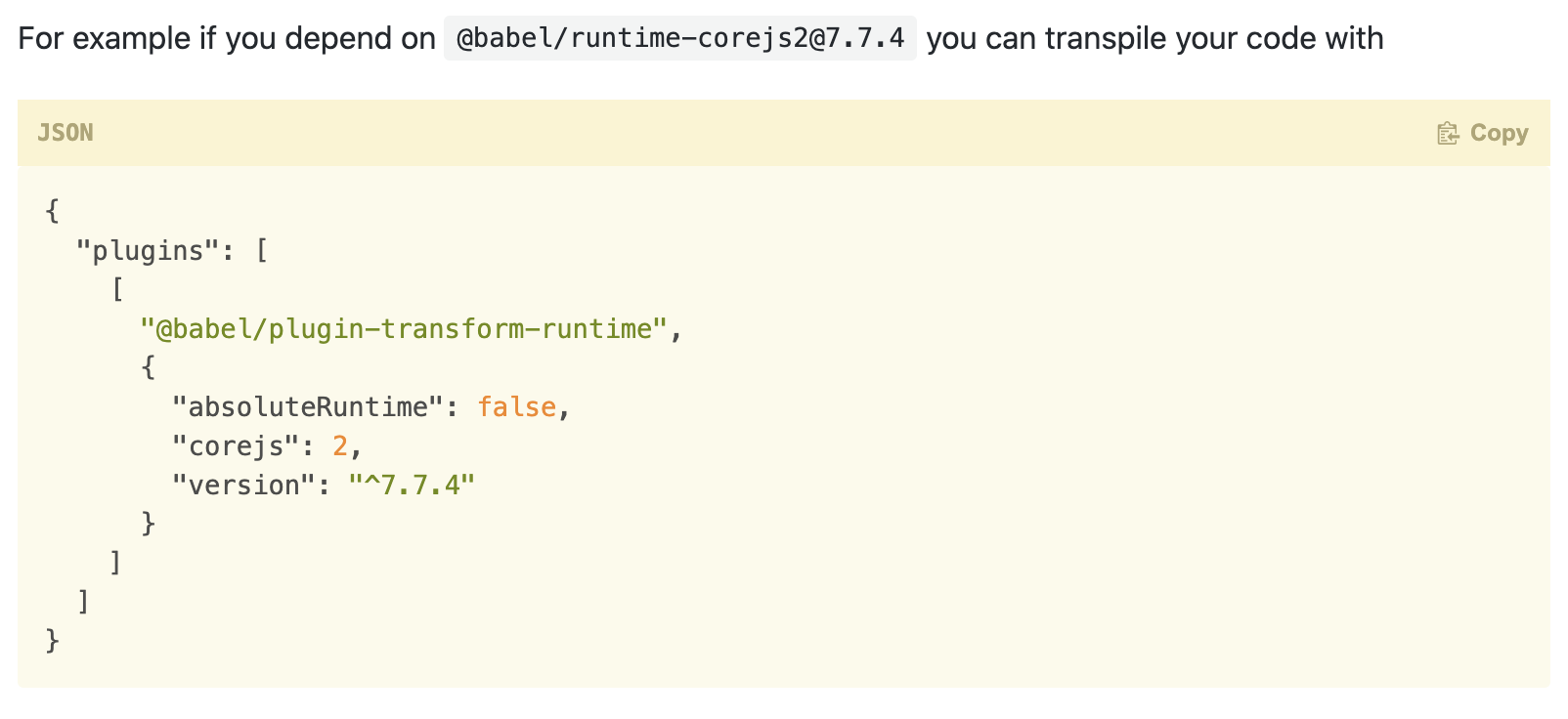The height and width of the screenshot is (719, 1568).
Task: Click the text 'you can transpile your code with'
Action: tap(1154, 39)
